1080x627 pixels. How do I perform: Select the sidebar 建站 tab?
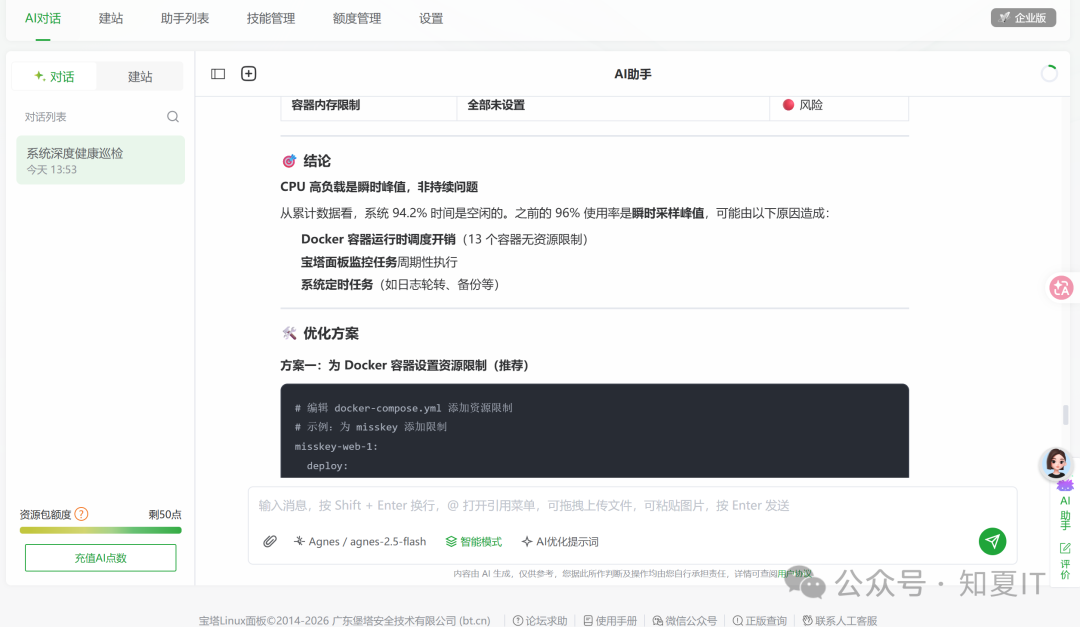coord(140,76)
